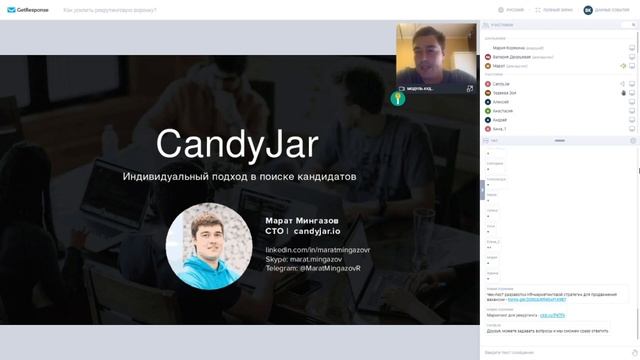Click the screen icon in the Анастасия row

click(632, 111)
